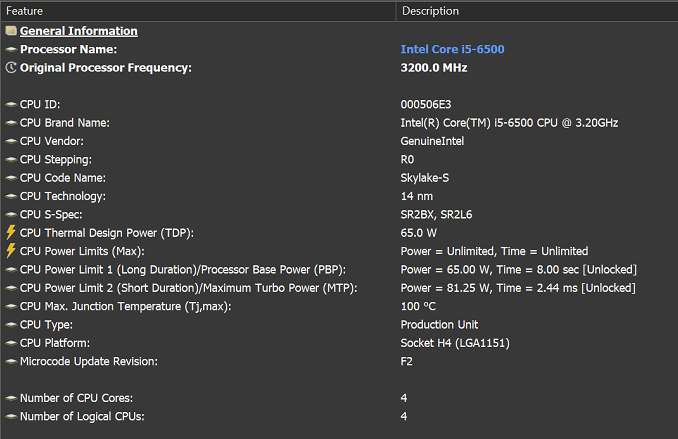The image size is (678, 439).
Task: Click the chip icon beside Number of CPU Cores
Action: pyautogui.click(x=11, y=398)
